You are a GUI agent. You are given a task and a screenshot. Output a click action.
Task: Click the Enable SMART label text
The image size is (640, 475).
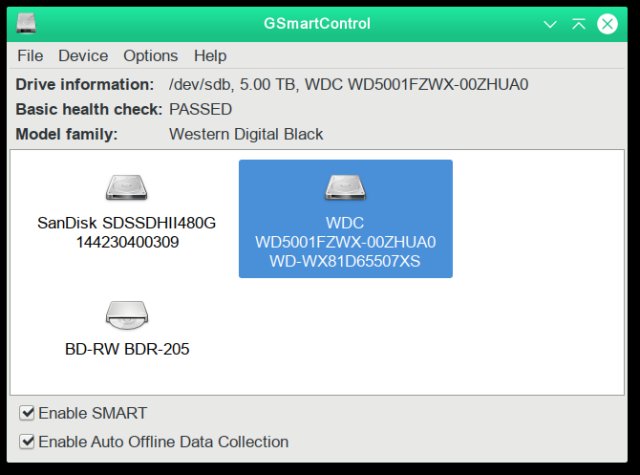[93, 413]
